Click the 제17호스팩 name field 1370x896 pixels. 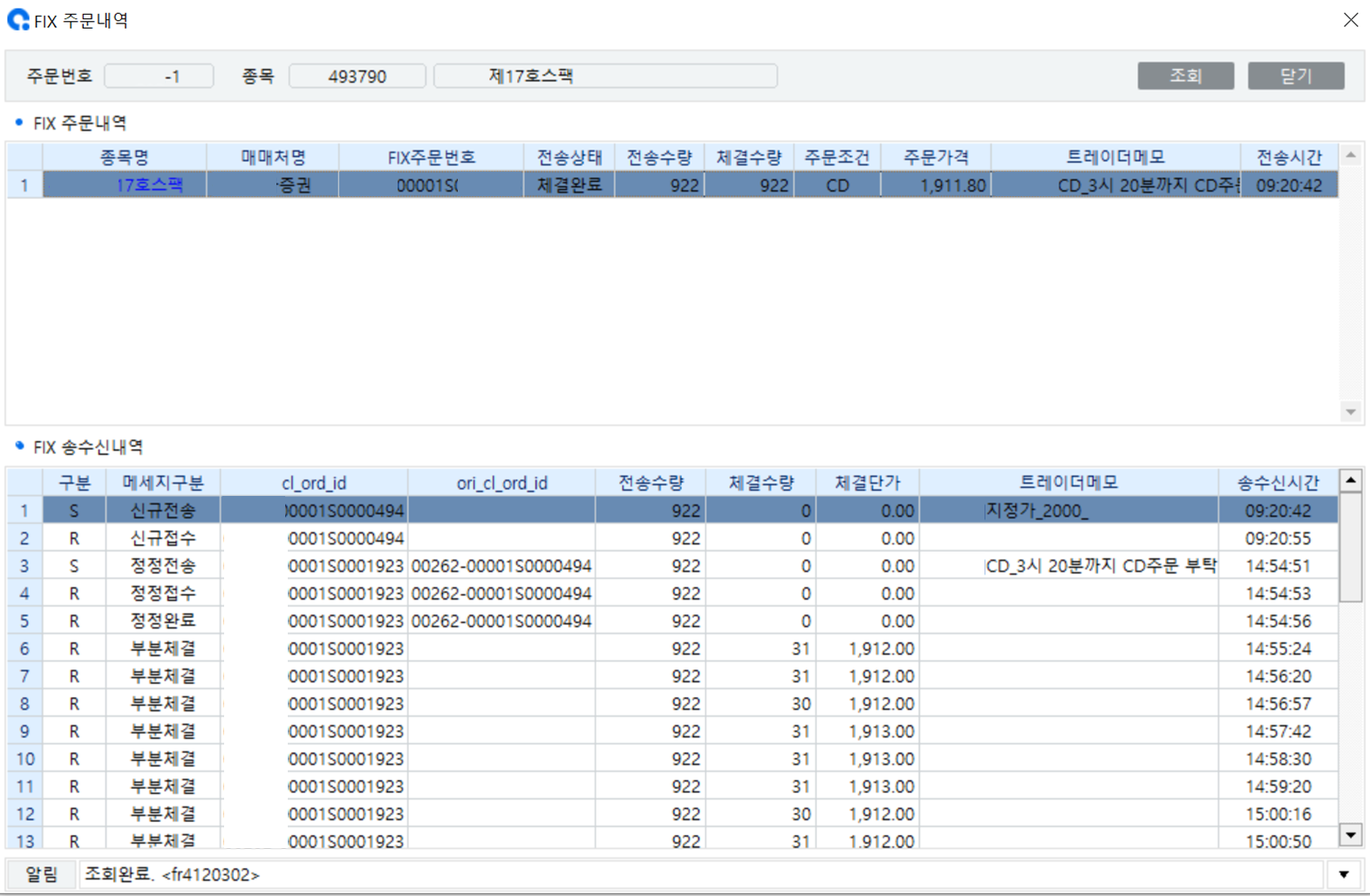(x=604, y=77)
